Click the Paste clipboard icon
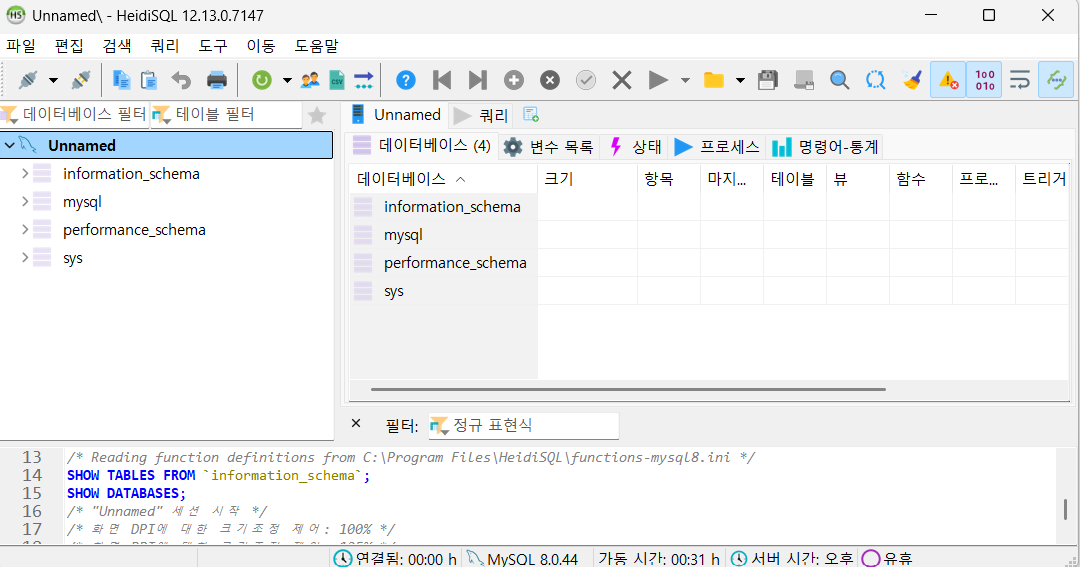 [x=149, y=80]
